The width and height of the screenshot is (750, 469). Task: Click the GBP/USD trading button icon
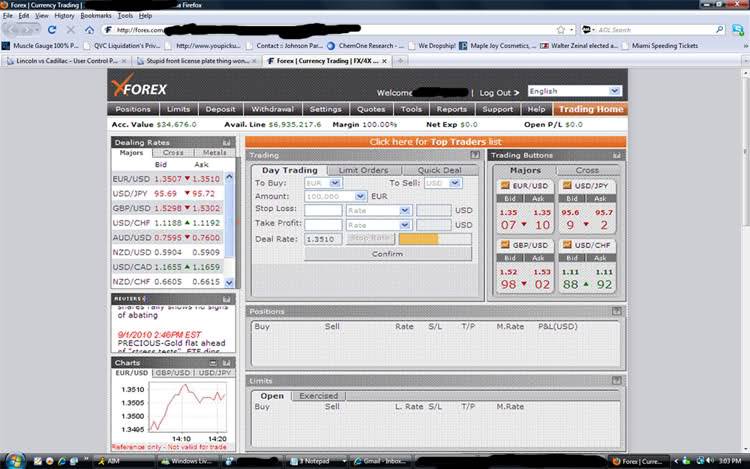(503, 245)
